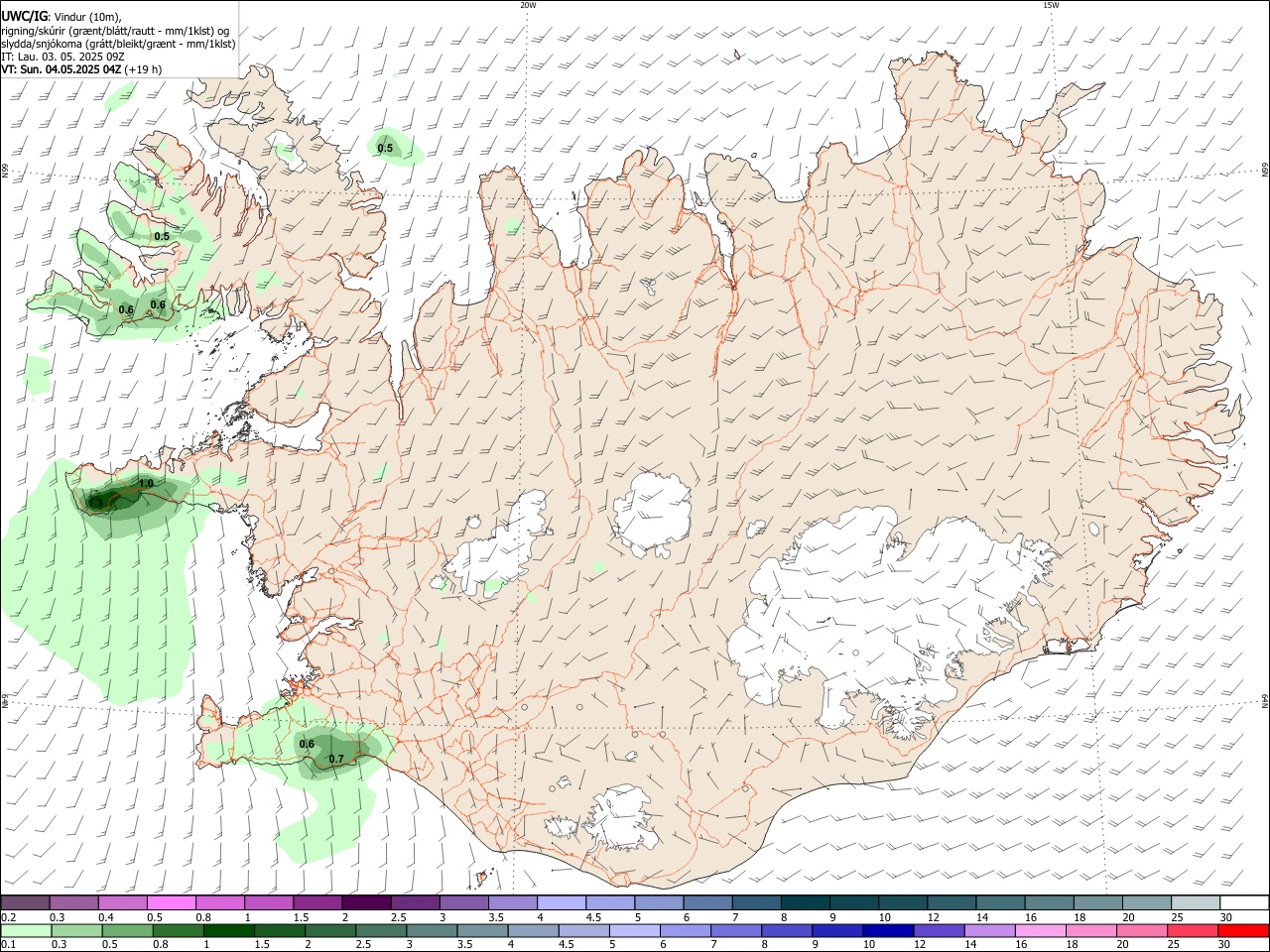The width and height of the screenshot is (1270, 952).
Task: Click the lavender 14 swatch in lower scale
Action: coord(989,930)
